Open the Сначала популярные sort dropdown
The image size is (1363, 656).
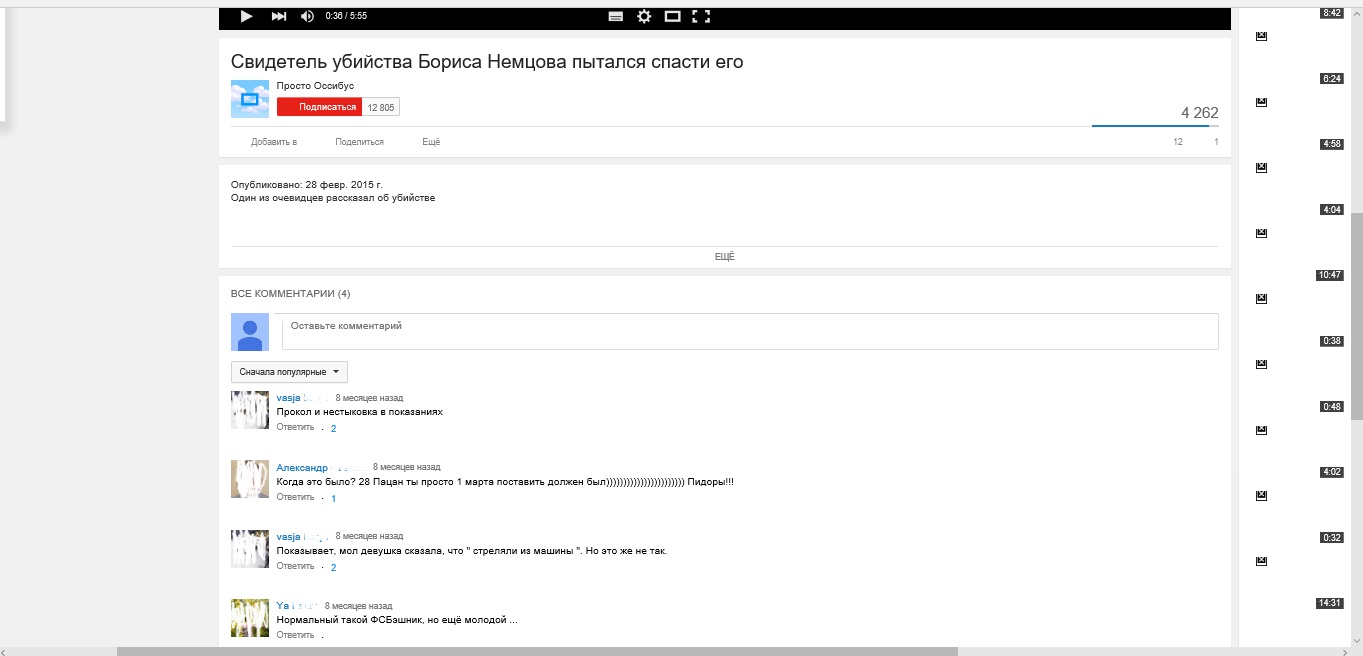pyautogui.click(x=289, y=372)
